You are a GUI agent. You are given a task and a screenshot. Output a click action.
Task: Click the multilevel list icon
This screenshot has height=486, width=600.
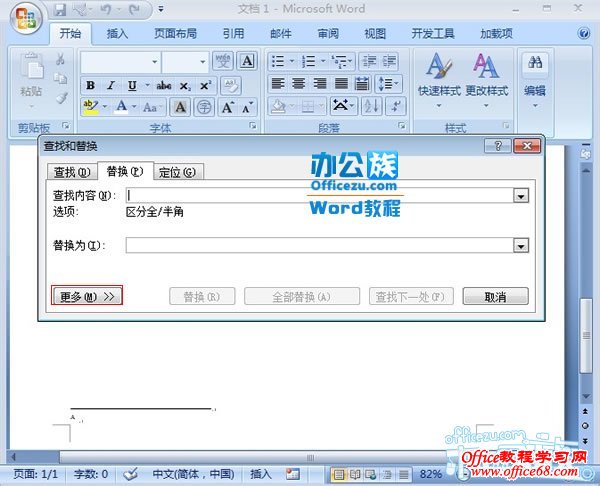339,61
